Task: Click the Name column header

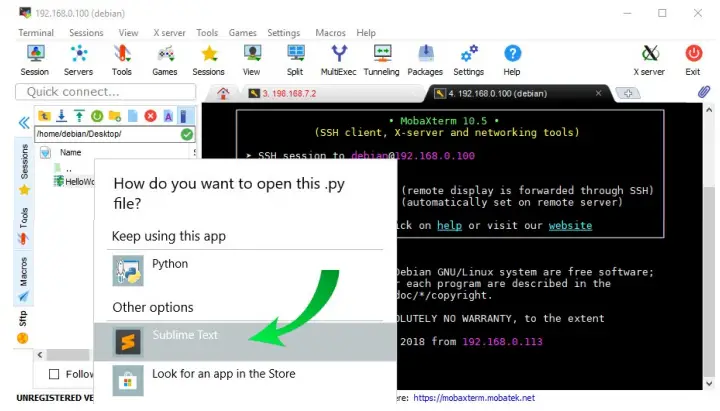Action: click(70, 152)
